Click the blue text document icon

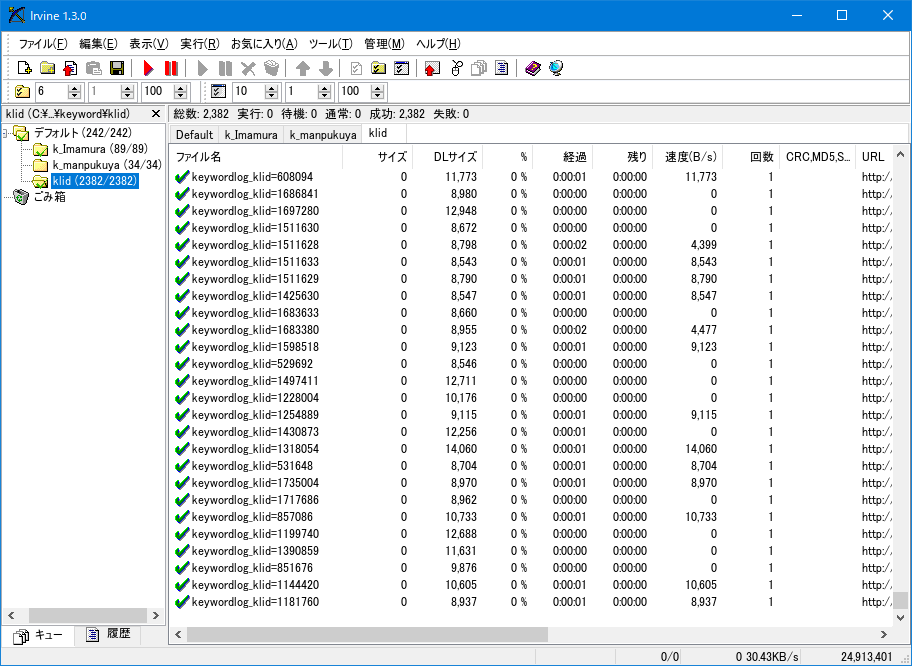click(x=501, y=69)
